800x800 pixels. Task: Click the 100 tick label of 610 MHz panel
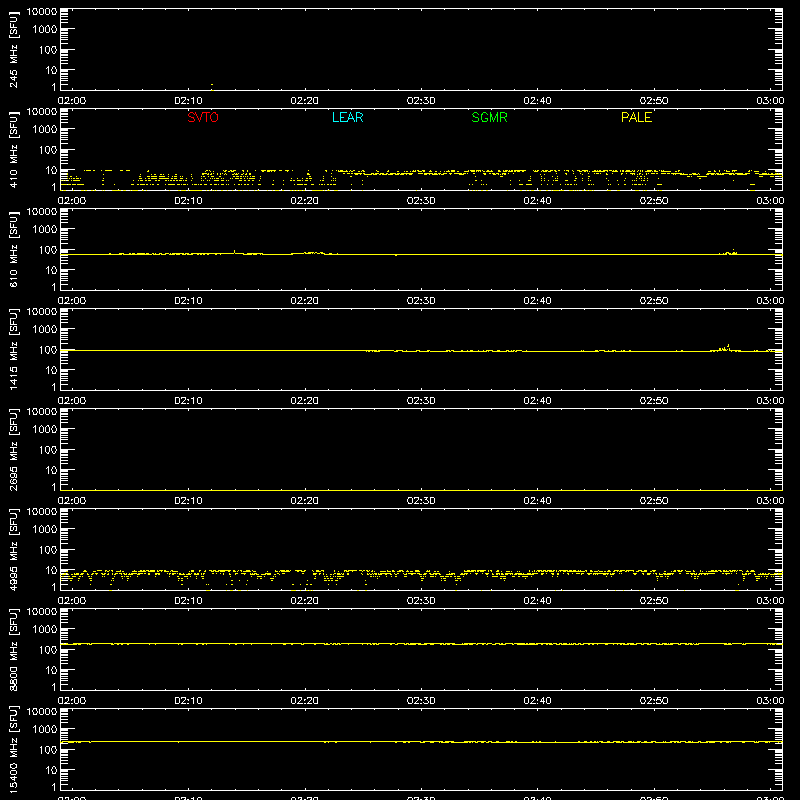pos(48,250)
